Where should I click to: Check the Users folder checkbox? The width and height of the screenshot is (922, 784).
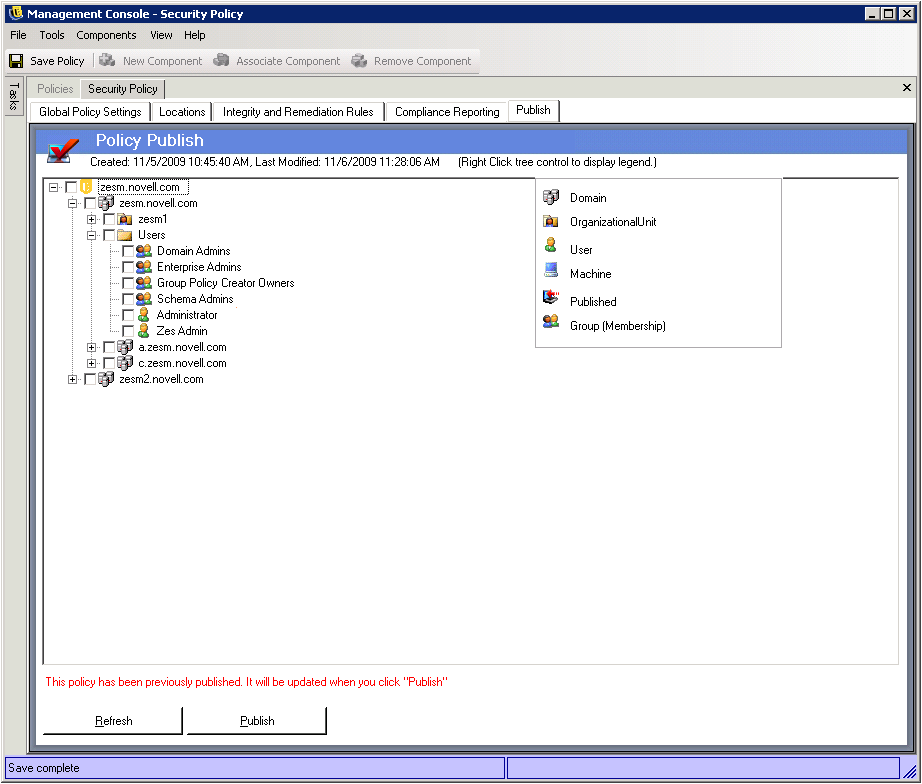pos(109,235)
